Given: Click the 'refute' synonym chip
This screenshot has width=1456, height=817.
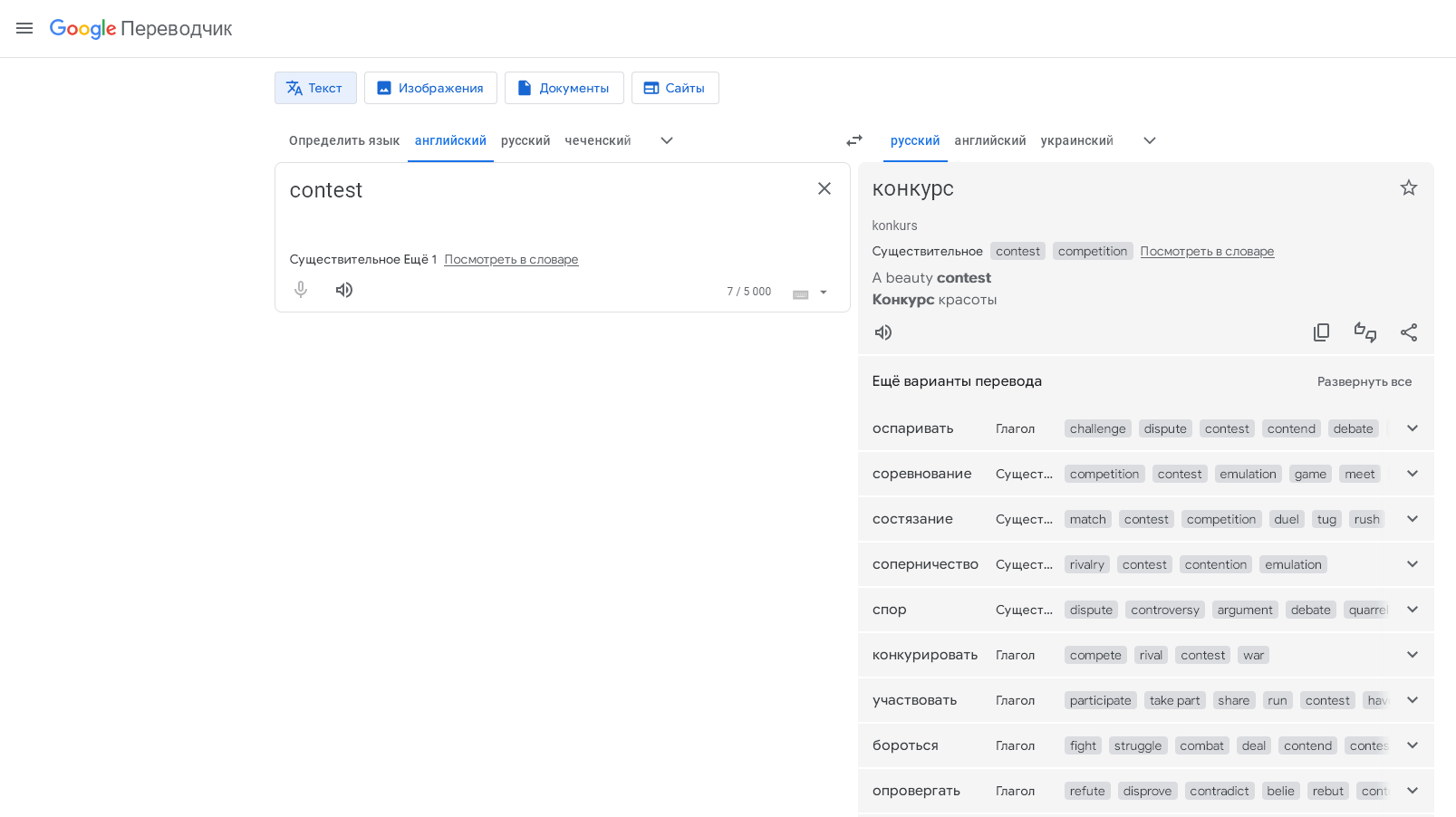Looking at the screenshot, I should (1087, 791).
